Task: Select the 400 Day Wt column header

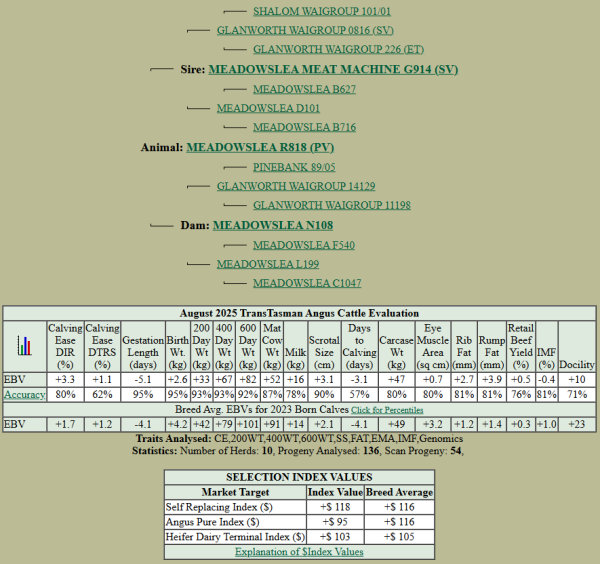Action: click(224, 346)
